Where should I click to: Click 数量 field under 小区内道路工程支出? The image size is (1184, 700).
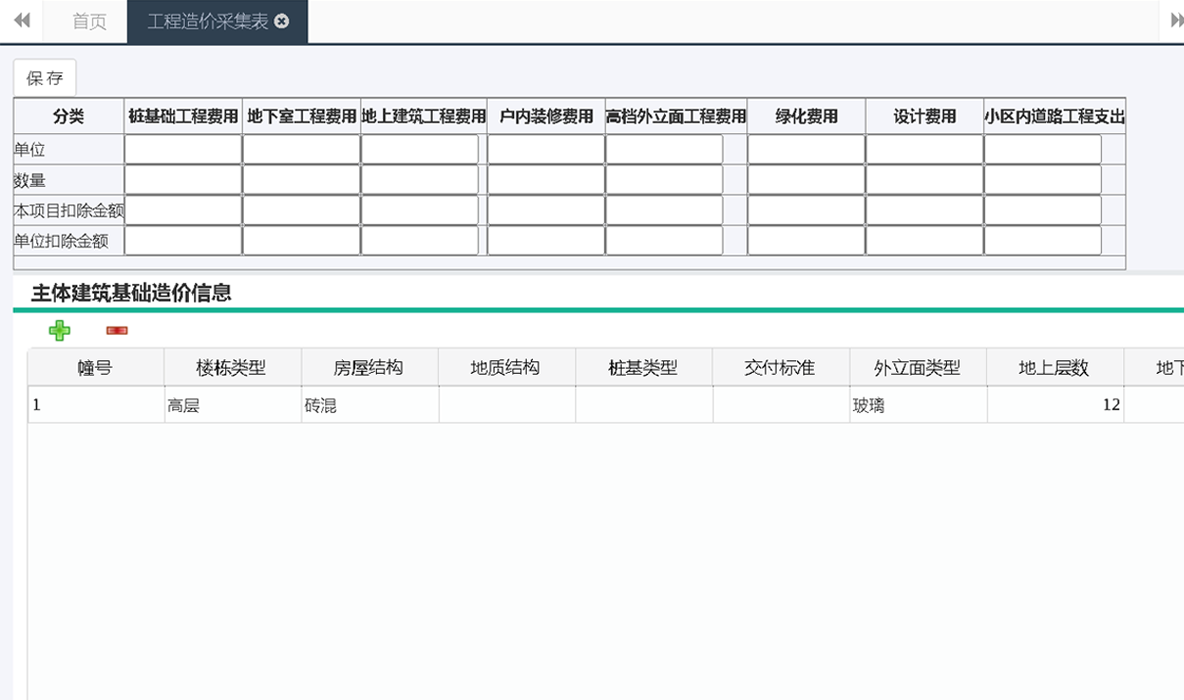point(1043,180)
